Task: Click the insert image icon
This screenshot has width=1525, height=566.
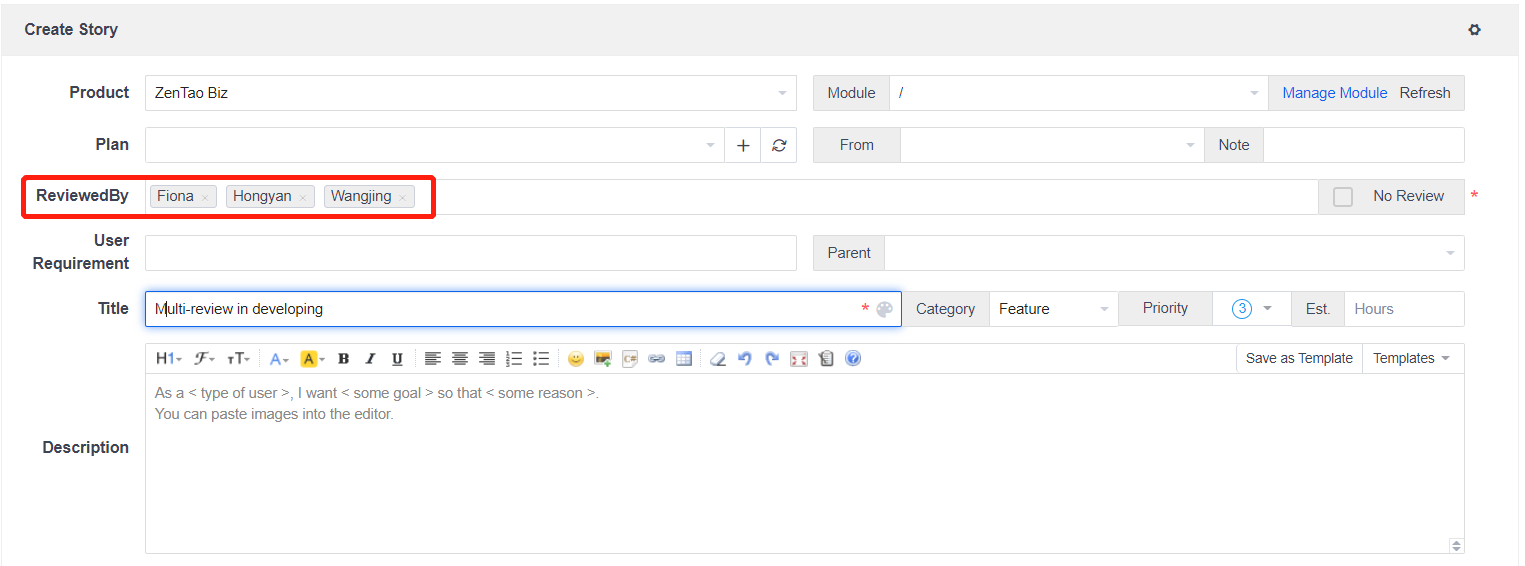Action: (602, 359)
